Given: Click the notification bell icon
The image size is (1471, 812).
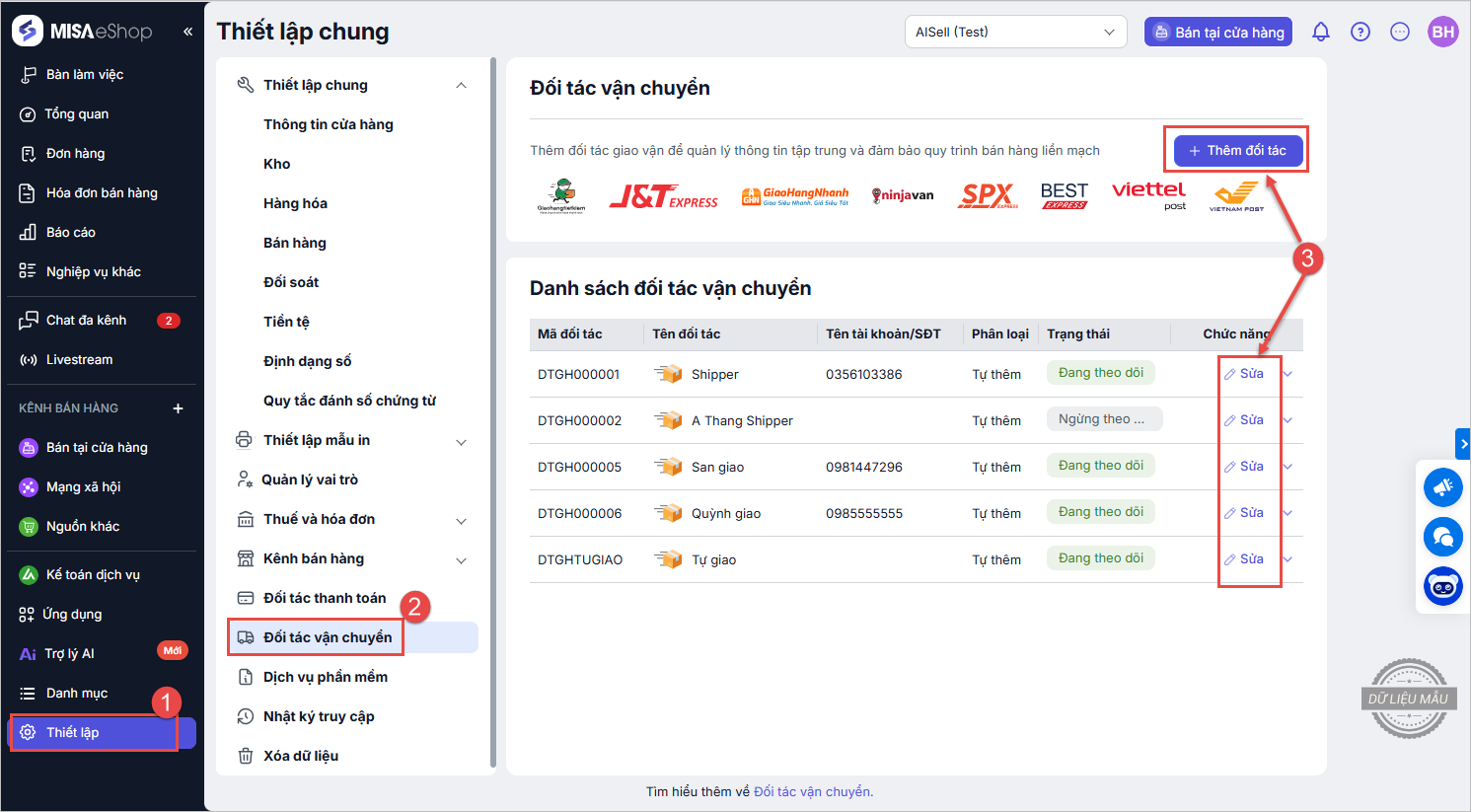Looking at the screenshot, I should point(1320,32).
